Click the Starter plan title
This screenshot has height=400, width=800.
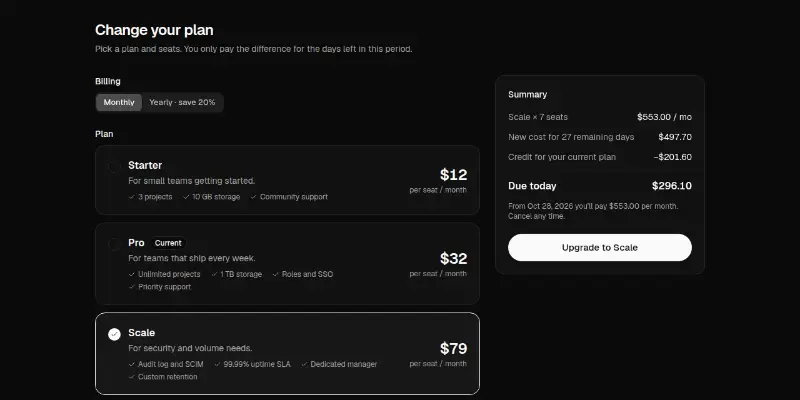click(145, 165)
